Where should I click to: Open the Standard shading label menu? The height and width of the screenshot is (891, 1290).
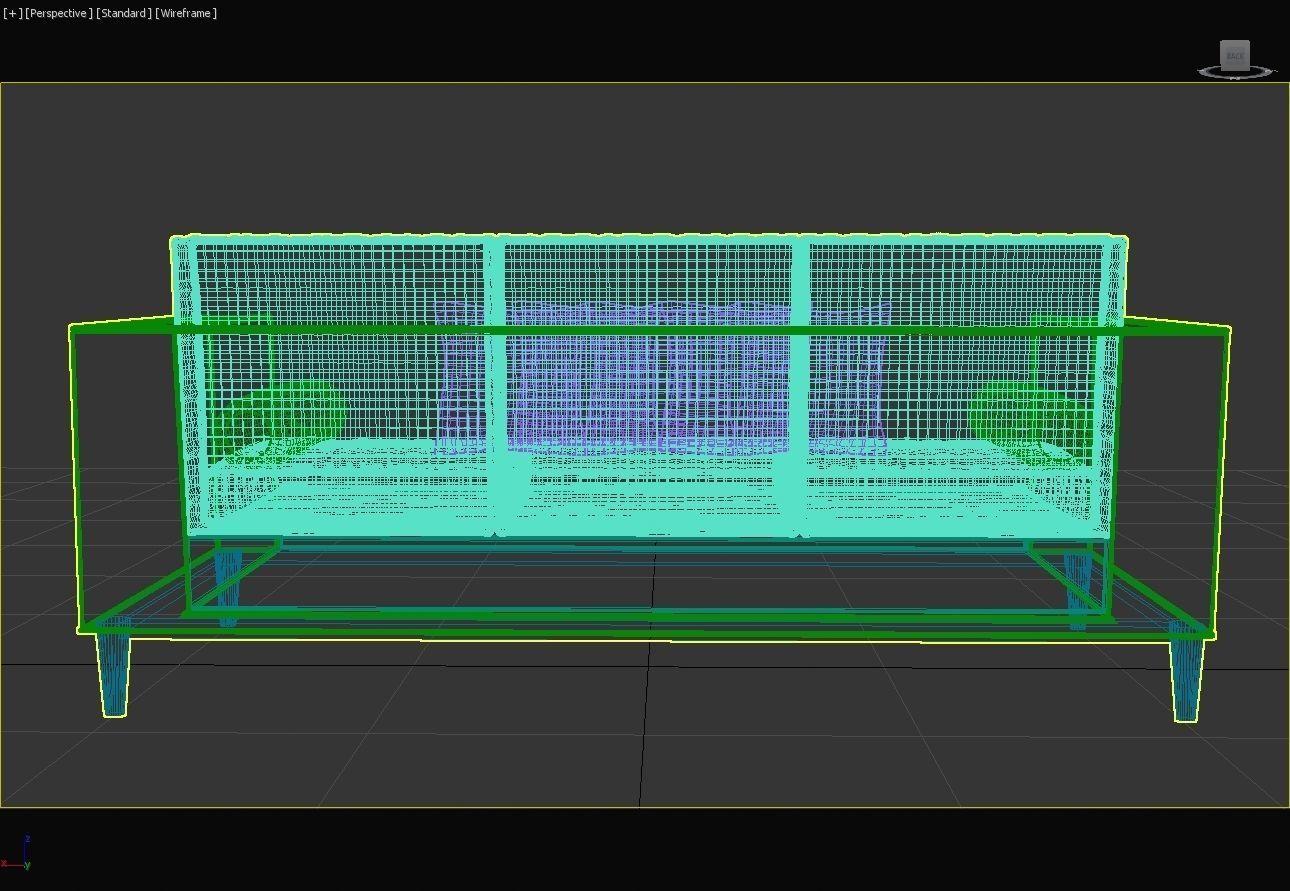point(124,13)
